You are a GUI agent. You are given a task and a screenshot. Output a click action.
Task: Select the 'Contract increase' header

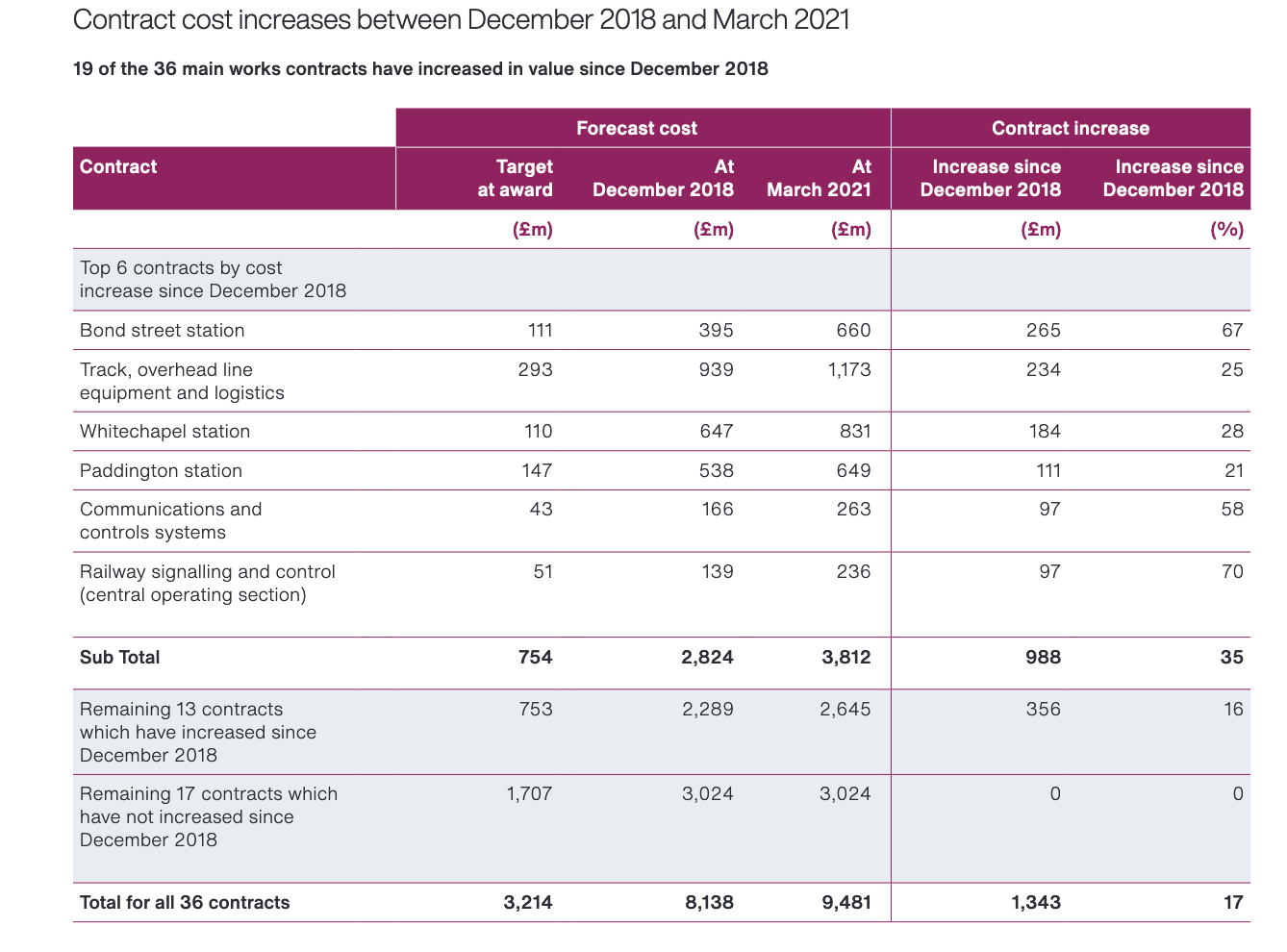tap(1071, 128)
